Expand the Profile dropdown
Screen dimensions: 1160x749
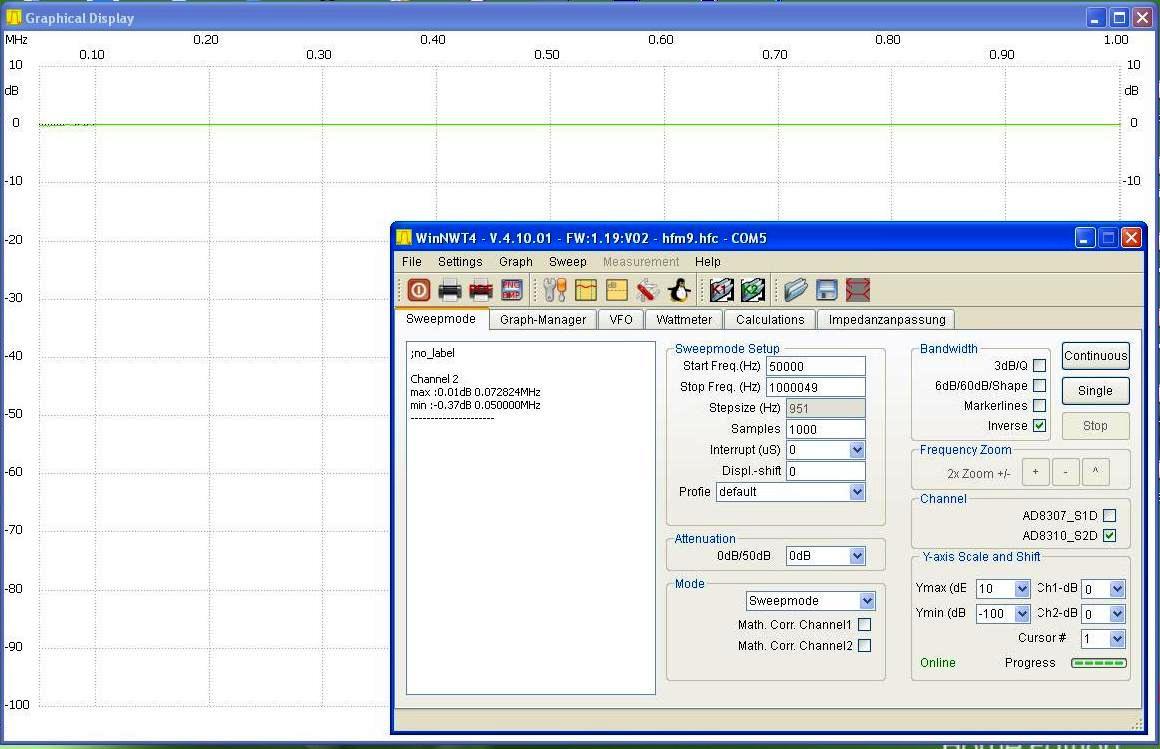pos(856,492)
